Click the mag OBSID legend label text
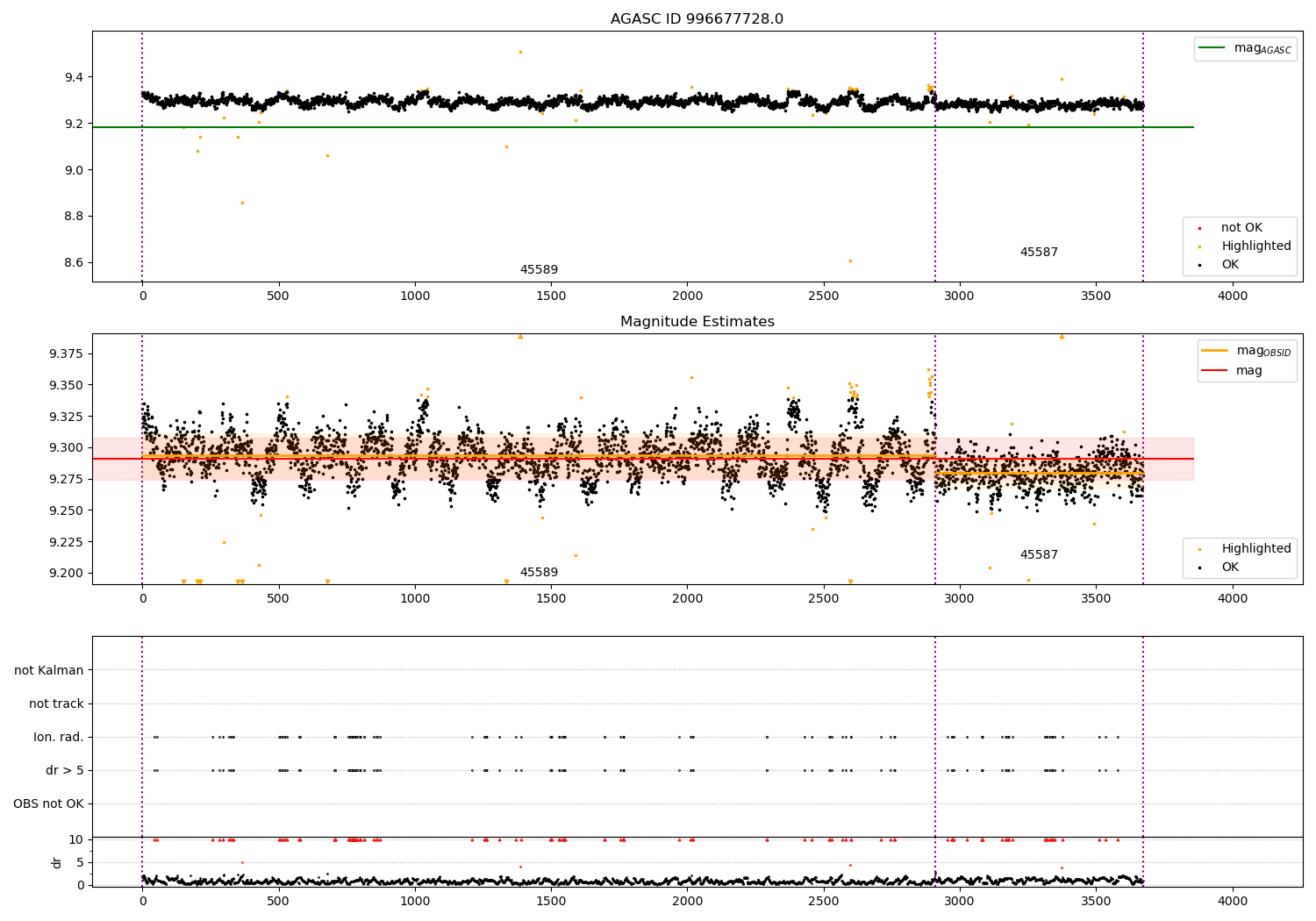This screenshot has height=921, width=1316. pyautogui.click(x=1264, y=352)
